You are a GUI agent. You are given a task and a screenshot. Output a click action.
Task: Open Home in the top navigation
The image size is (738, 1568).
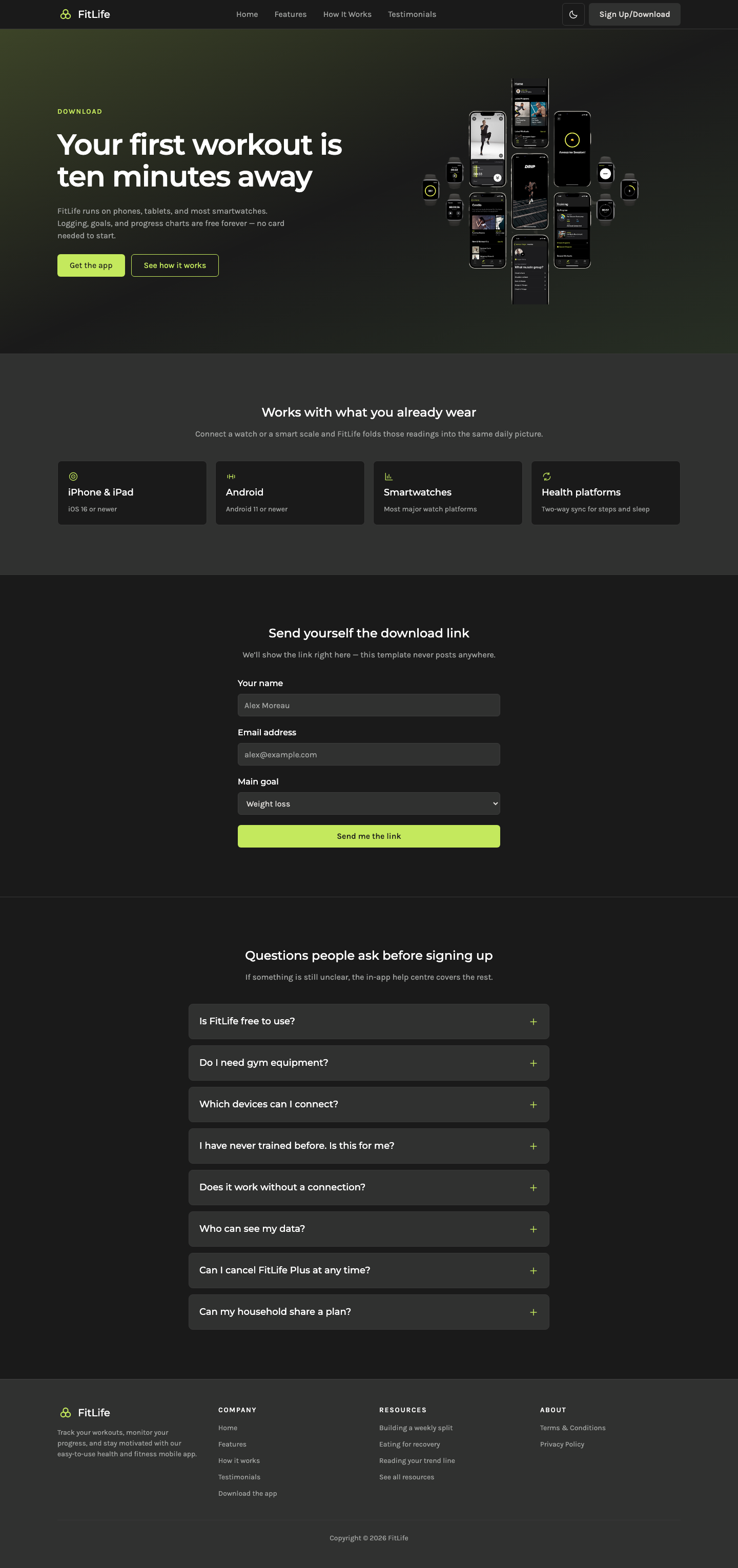click(247, 14)
